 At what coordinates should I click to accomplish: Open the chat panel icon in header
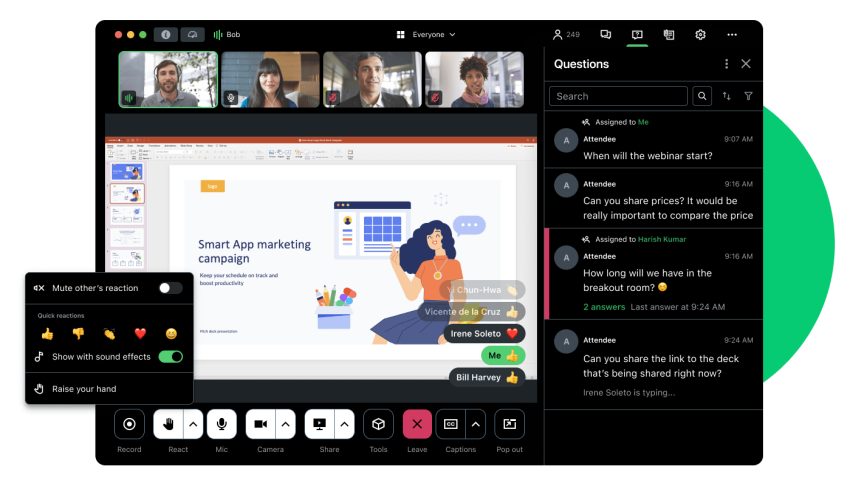point(606,35)
